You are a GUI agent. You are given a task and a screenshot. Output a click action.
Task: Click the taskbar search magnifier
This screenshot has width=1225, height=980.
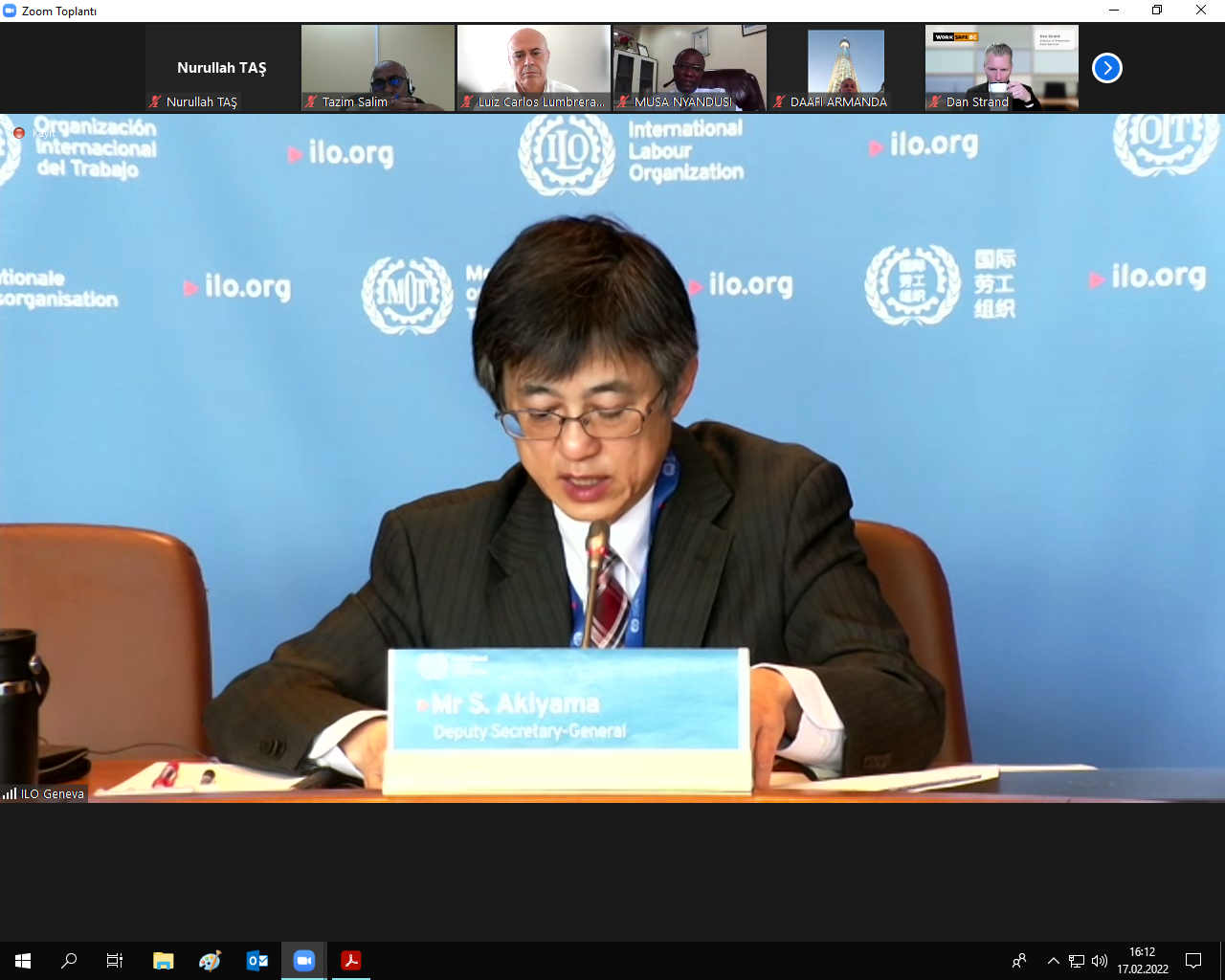point(69,961)
